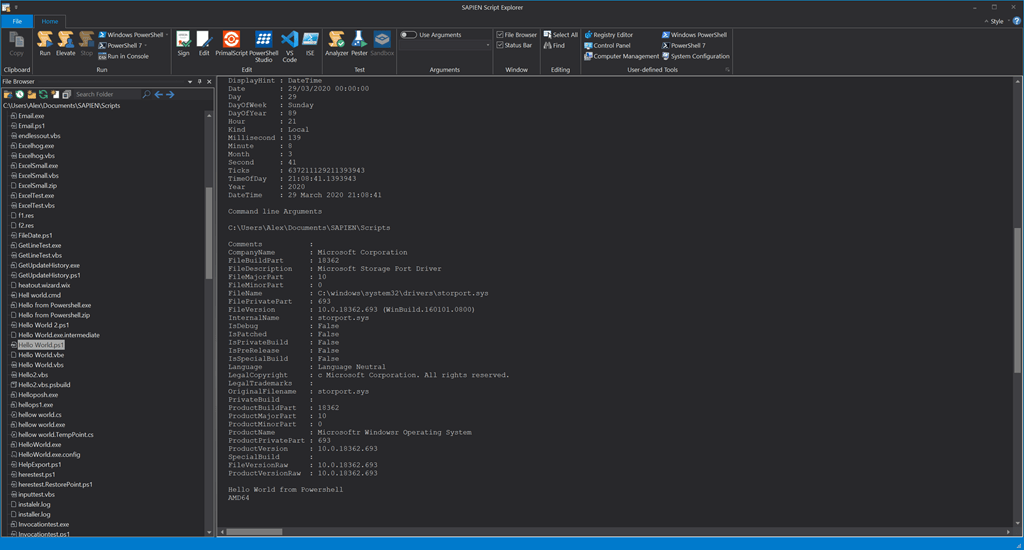The width and height of the screenshot is (1024, 550).
Task: Select Excelhog.vbs in file list
Action: point(37,155)
